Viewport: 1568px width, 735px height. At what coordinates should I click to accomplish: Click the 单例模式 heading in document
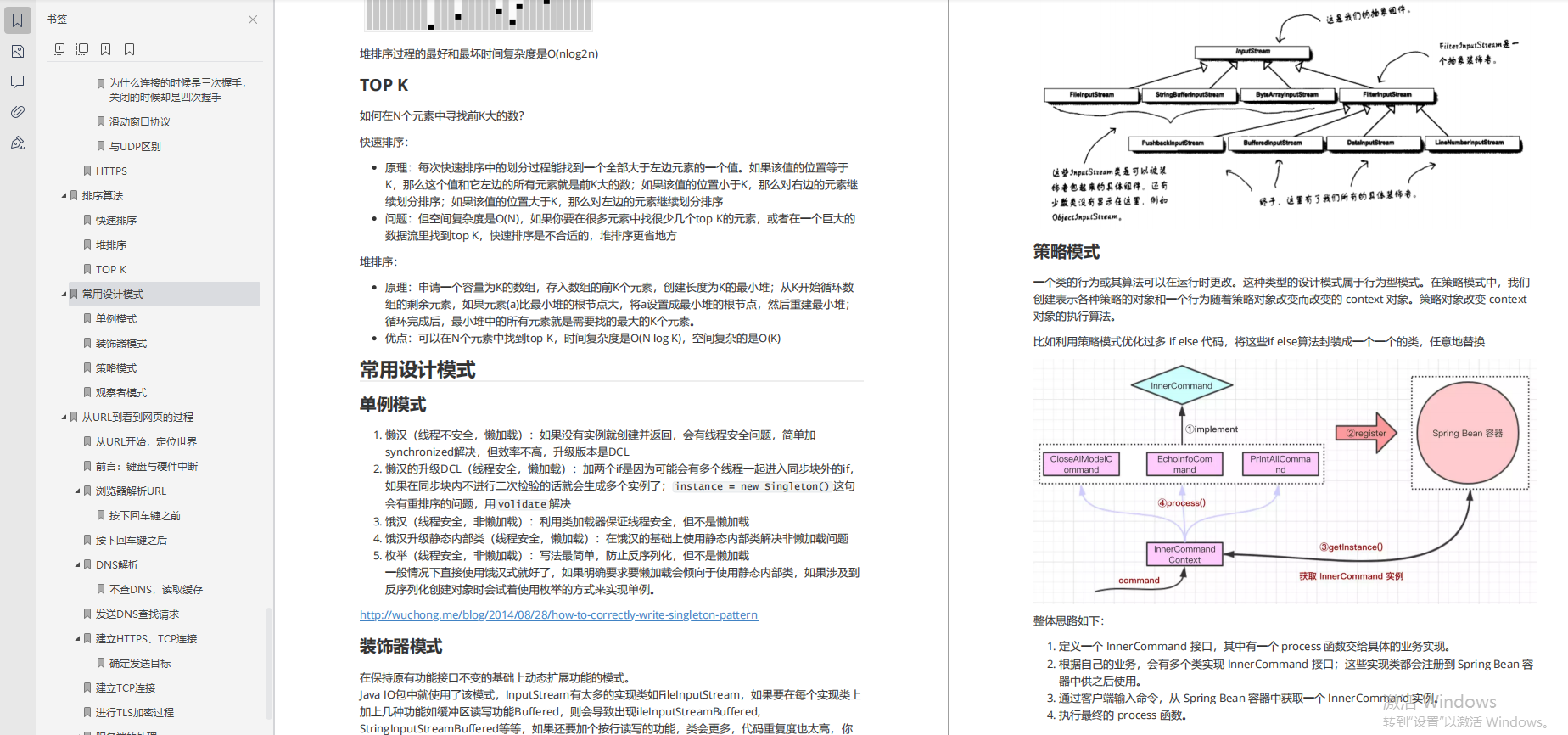(x=393, y=405)
